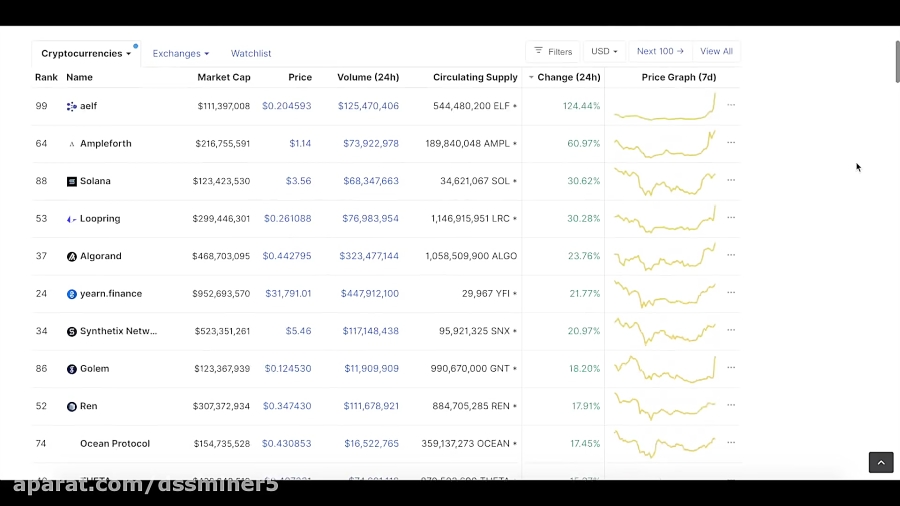The image size is (900, 506).
Task: Click the filter funnel icon
Action: click(x=538, y=51)
